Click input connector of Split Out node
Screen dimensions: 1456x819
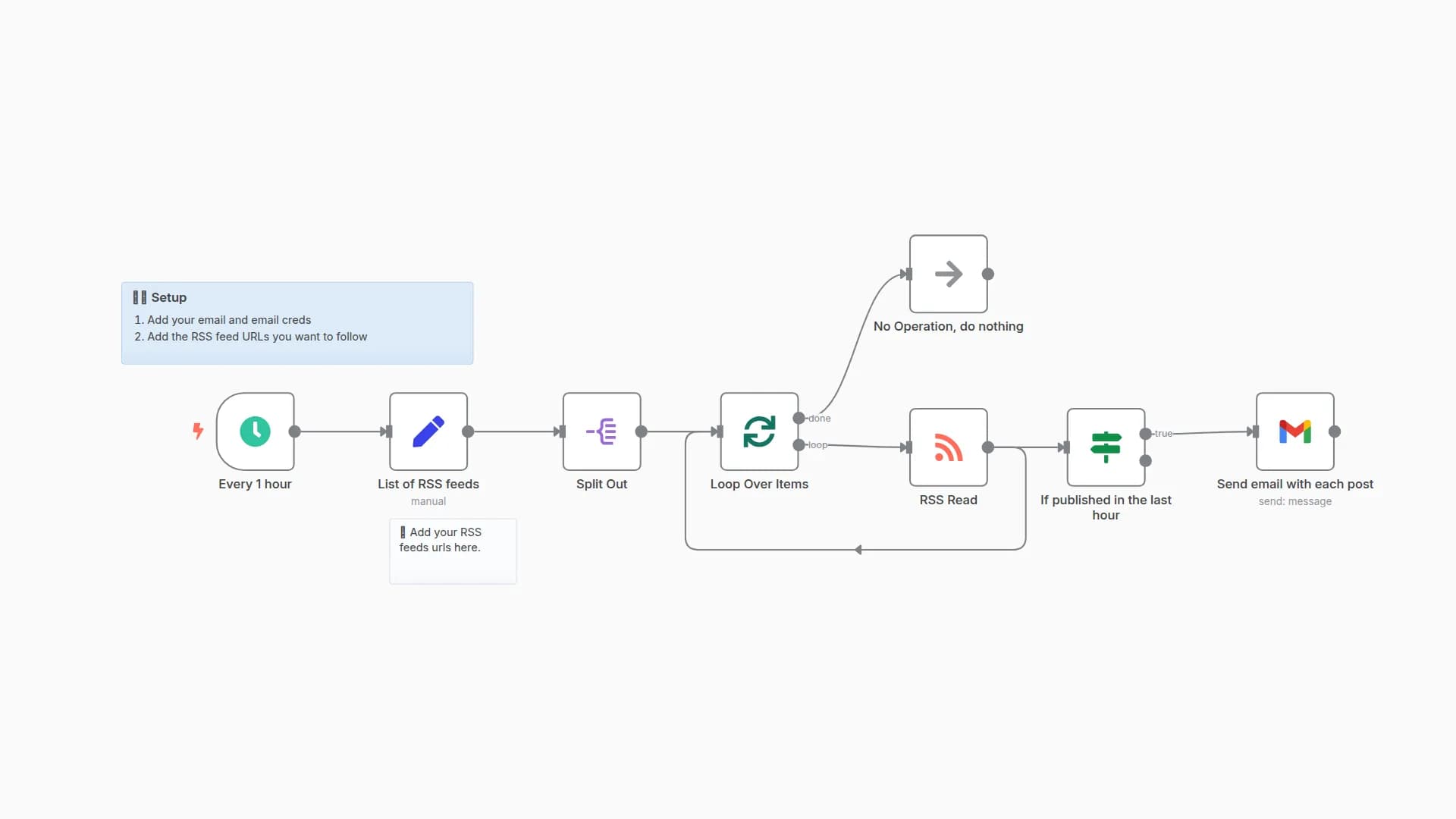562,431
